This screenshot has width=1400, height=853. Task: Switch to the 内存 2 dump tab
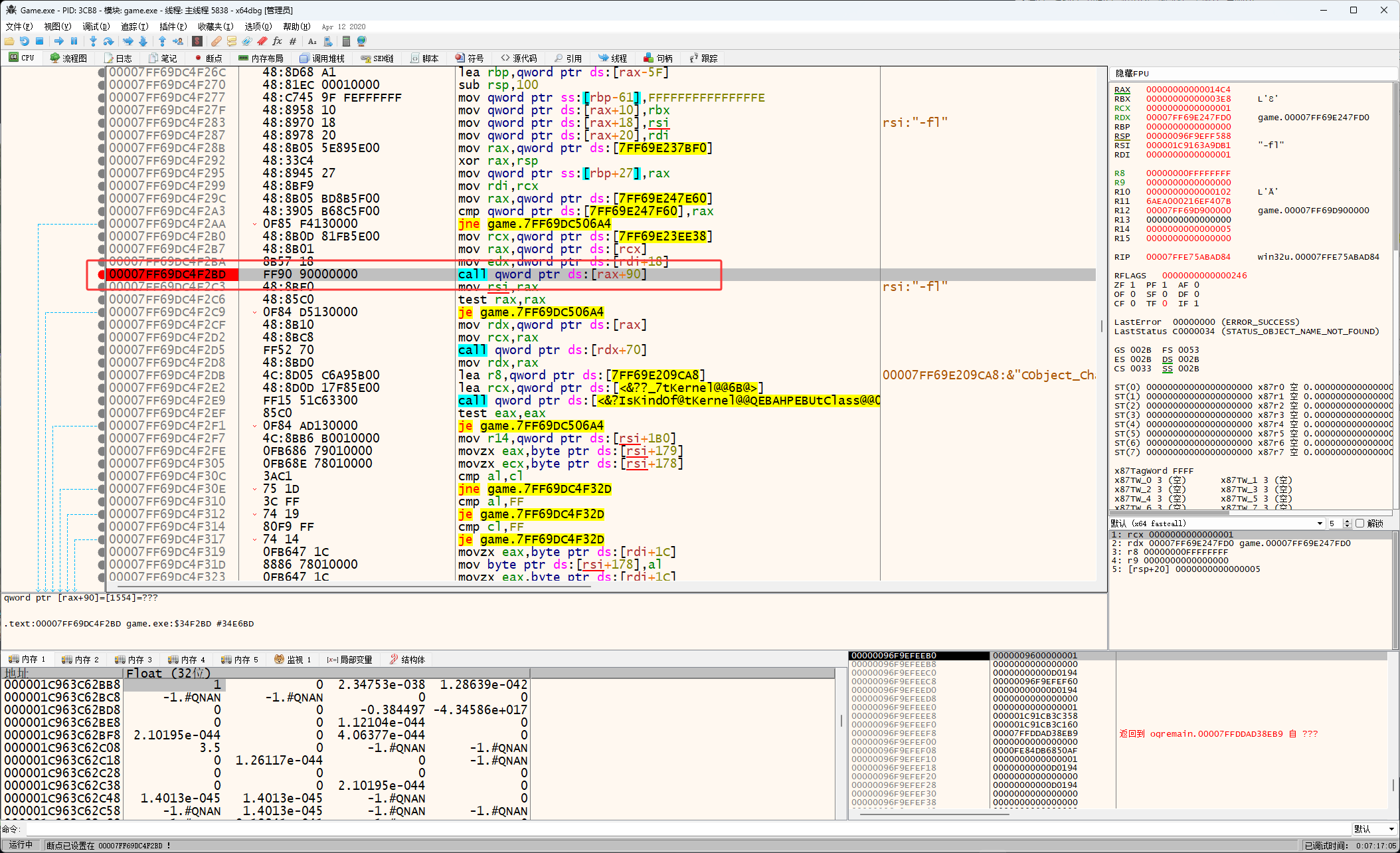[x=80, y=660]
